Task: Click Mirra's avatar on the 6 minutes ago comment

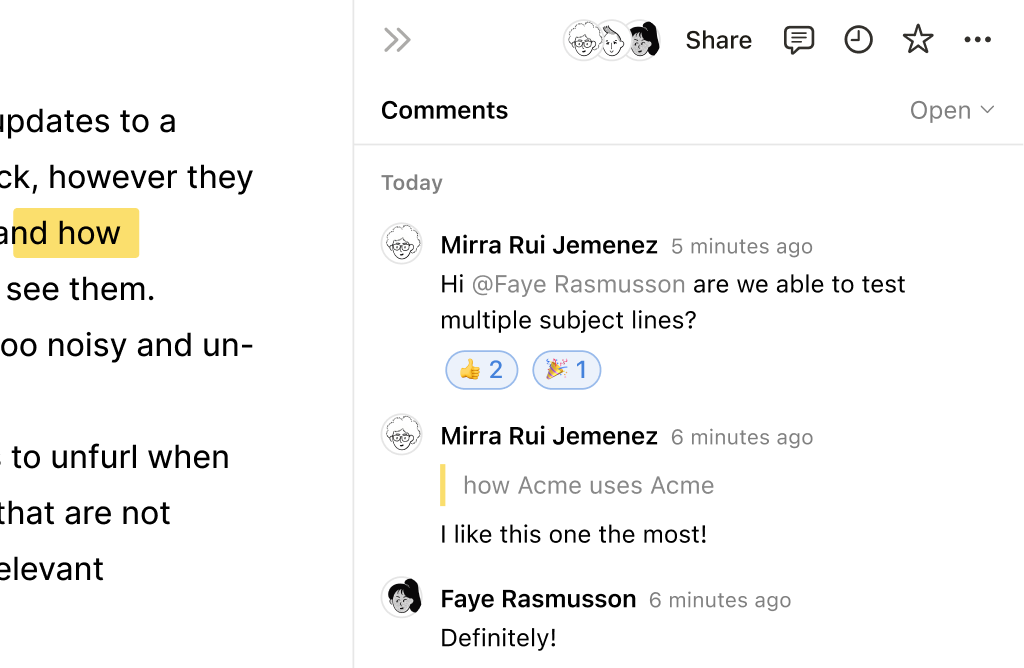Action: (x=402, y=436)
